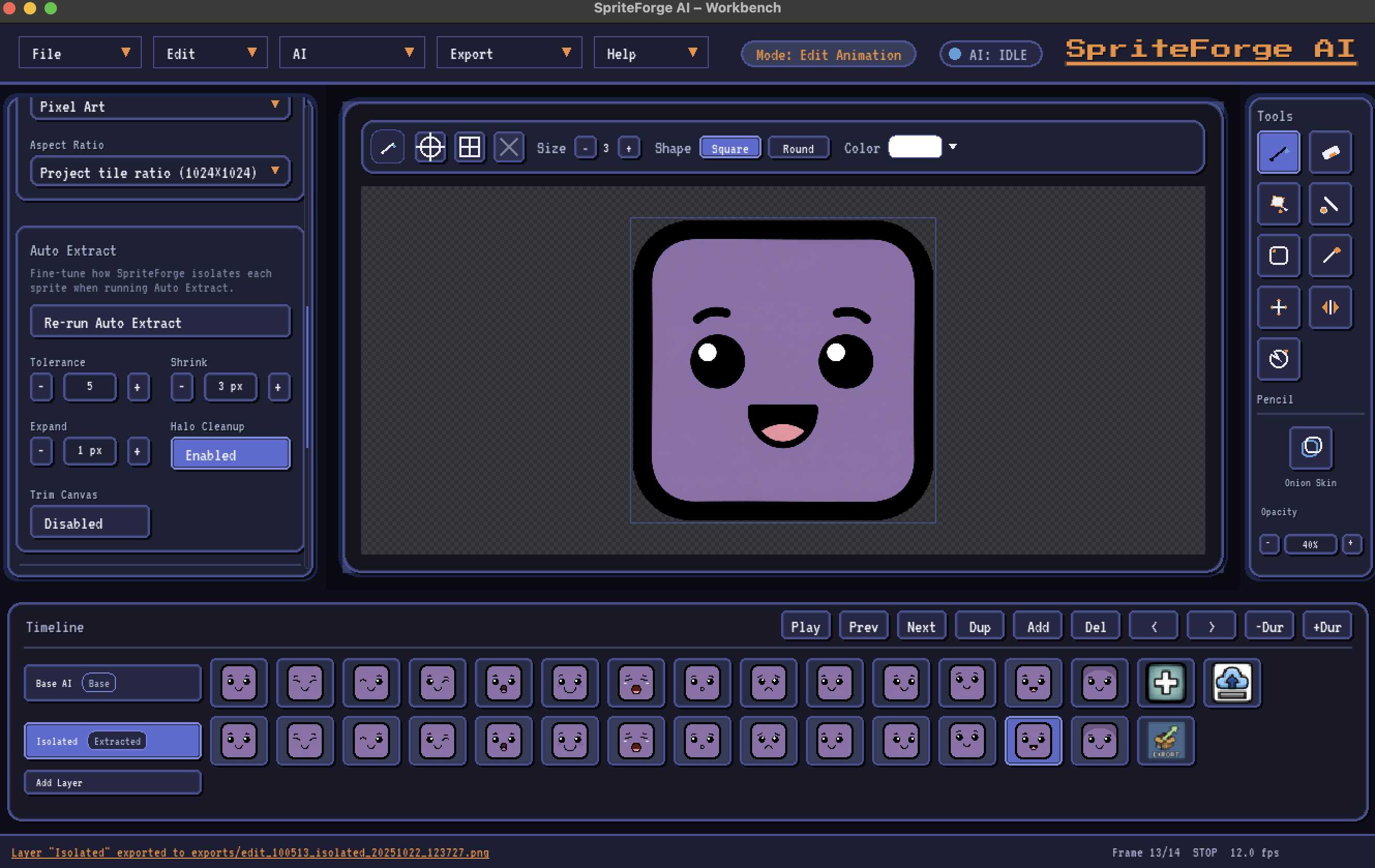Click the export crate icon in Isolated row

pyautogui.click(x=1165, y=741)
